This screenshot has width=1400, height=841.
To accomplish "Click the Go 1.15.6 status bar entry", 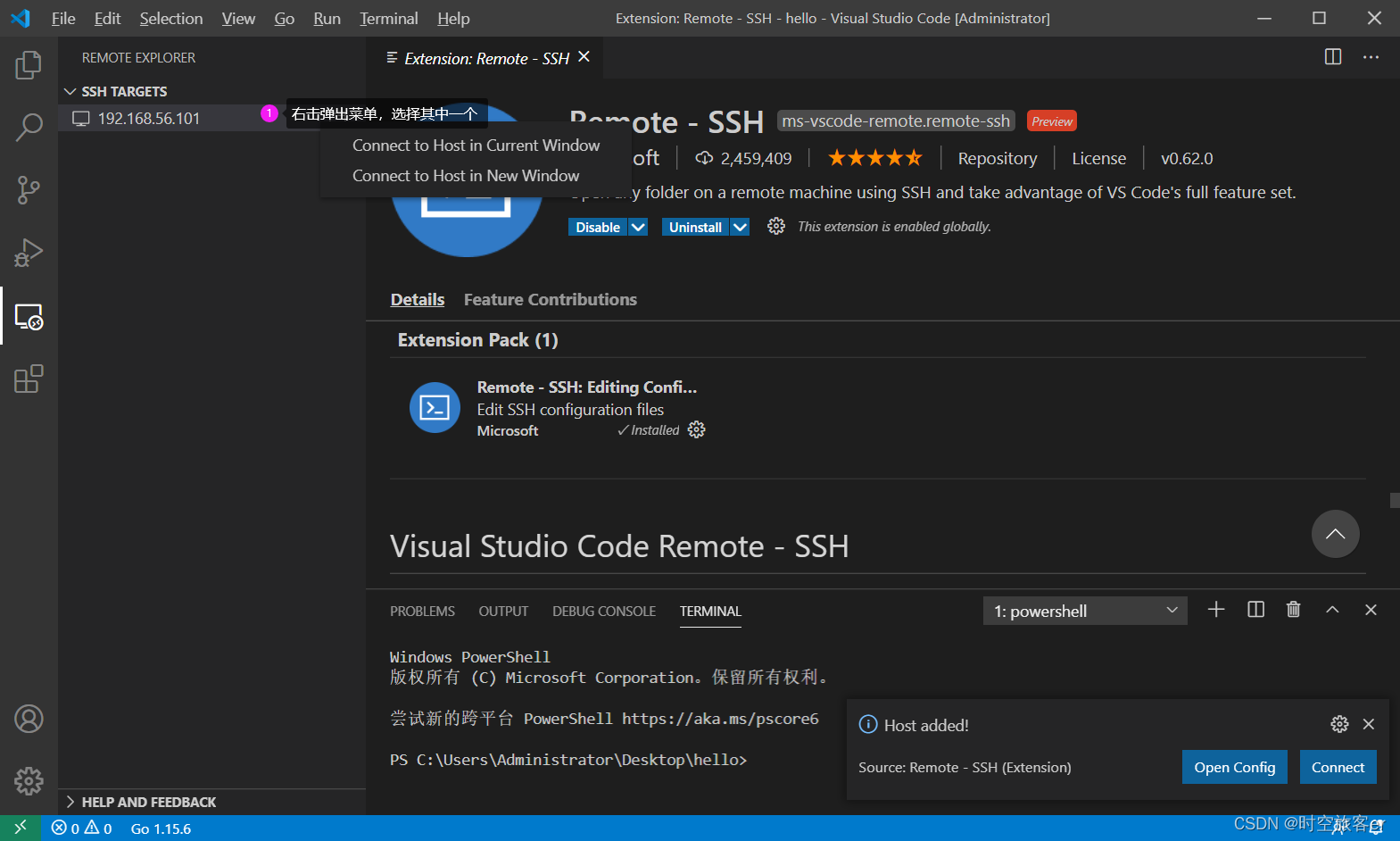I will (161, 829).
